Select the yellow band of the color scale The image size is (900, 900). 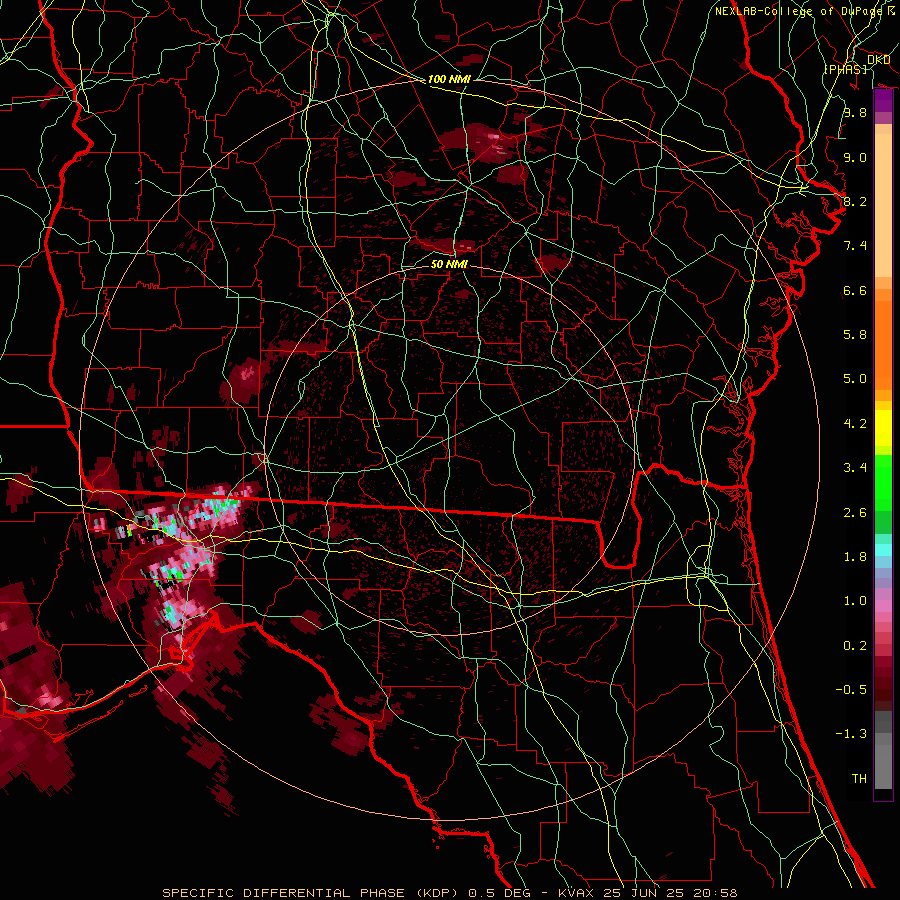pos(883,428)
